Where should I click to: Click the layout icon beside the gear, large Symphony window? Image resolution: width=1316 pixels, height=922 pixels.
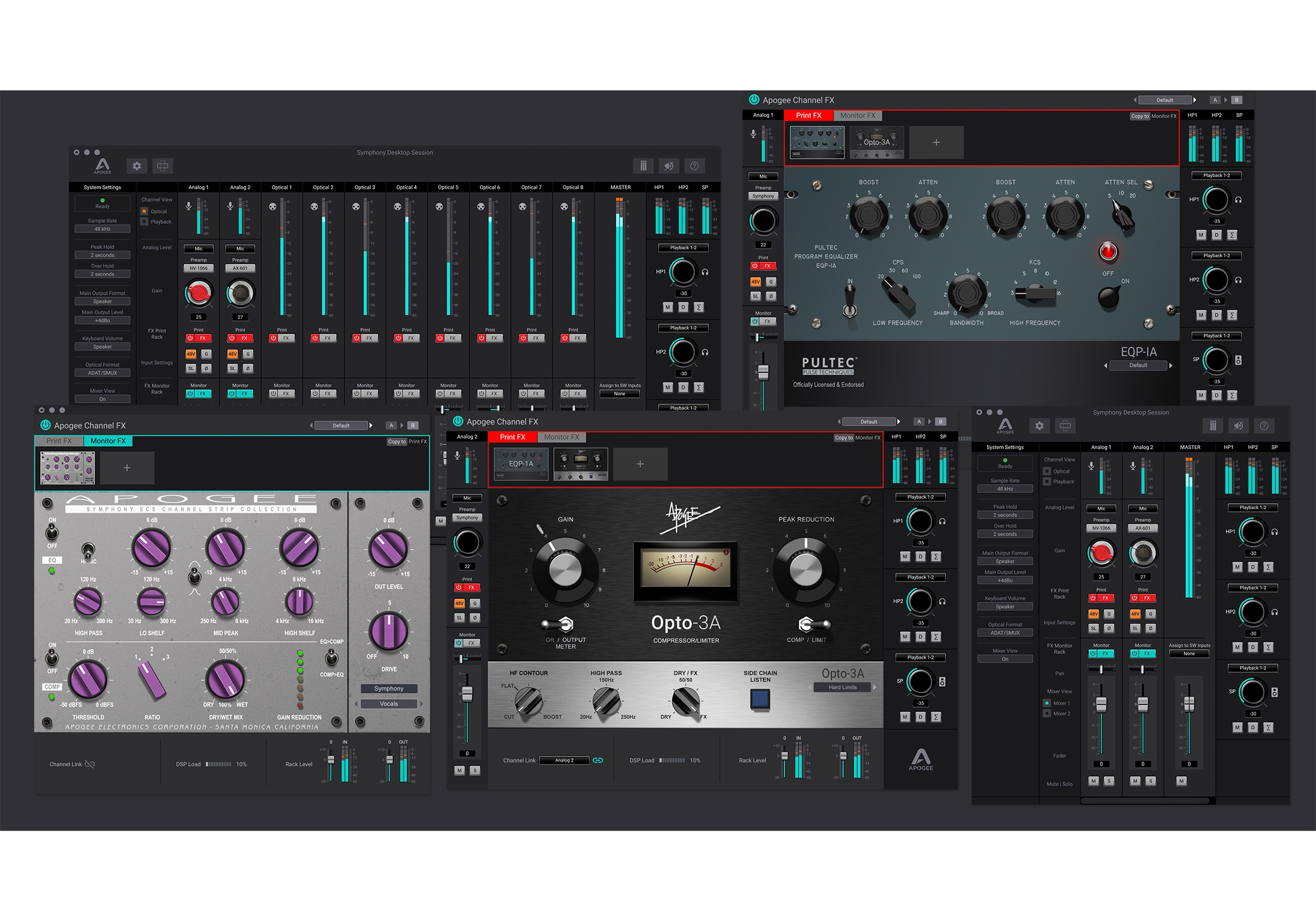point(162,166)
